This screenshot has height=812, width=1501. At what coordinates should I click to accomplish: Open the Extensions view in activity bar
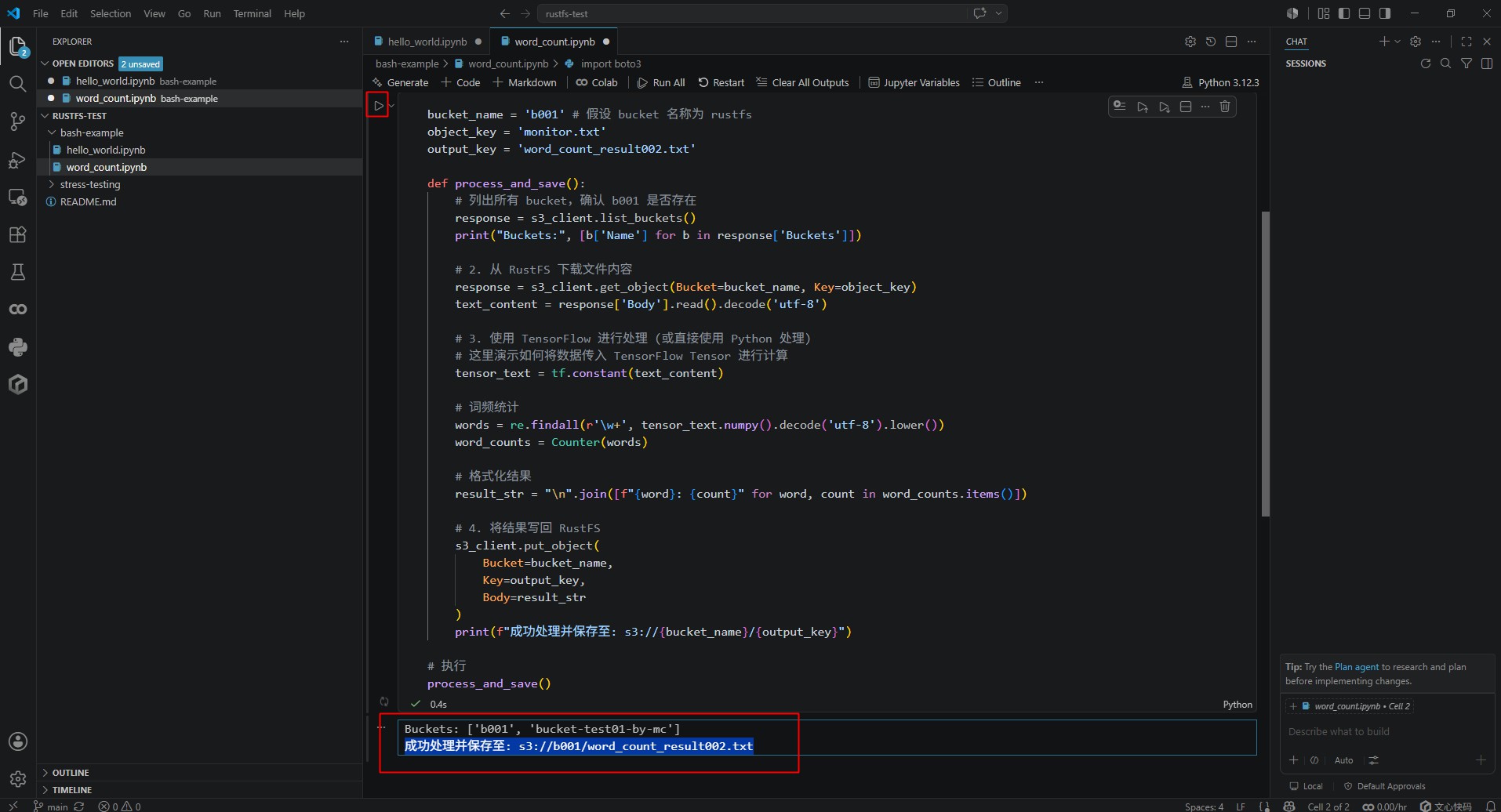click(x=17, y=234)
